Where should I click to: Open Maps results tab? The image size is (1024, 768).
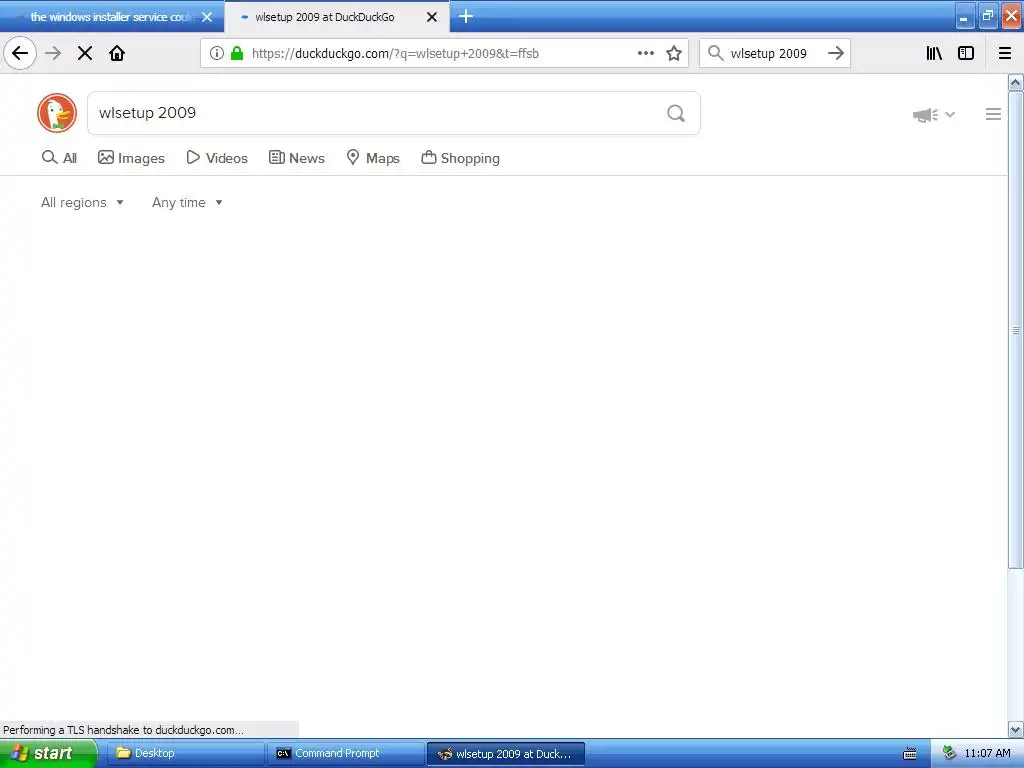[x=373, y=158]
